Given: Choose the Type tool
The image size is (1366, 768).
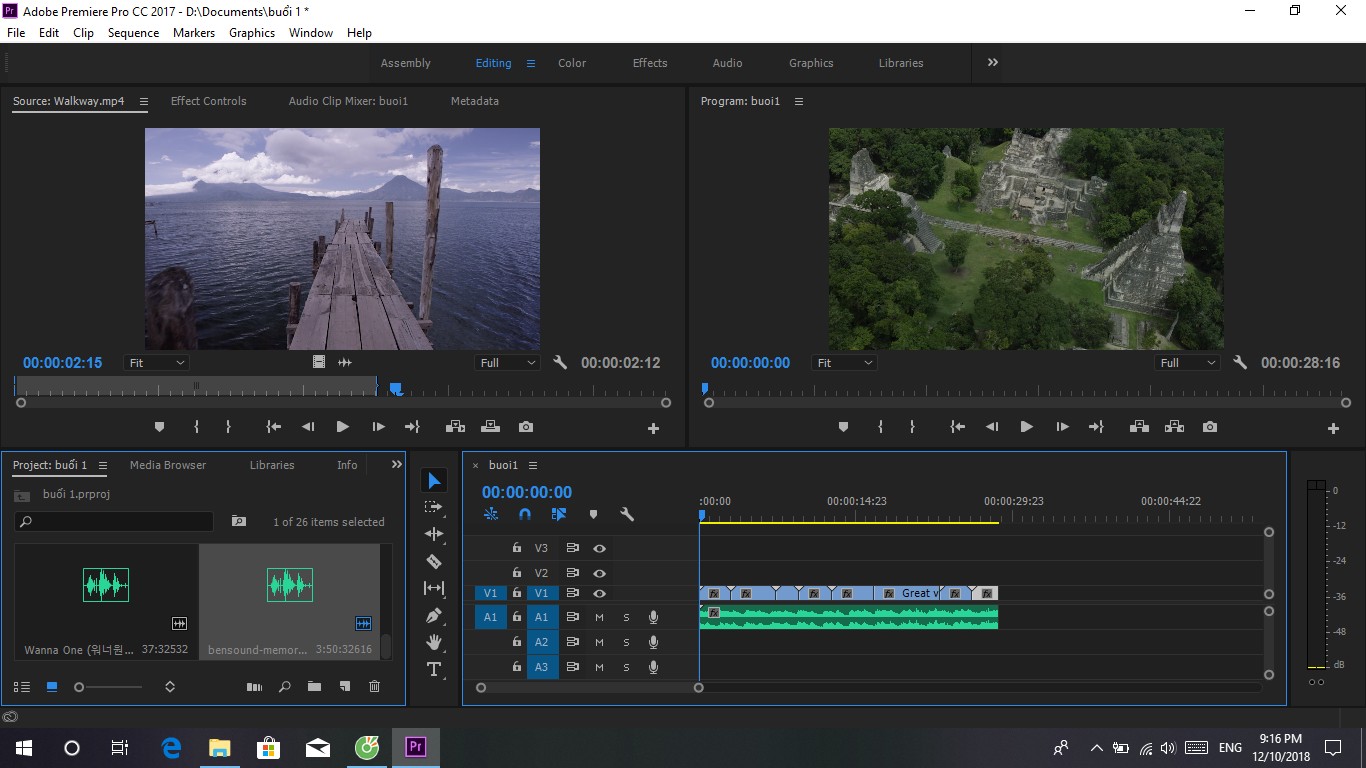Looking at the screenshot, I should [433, 669].
